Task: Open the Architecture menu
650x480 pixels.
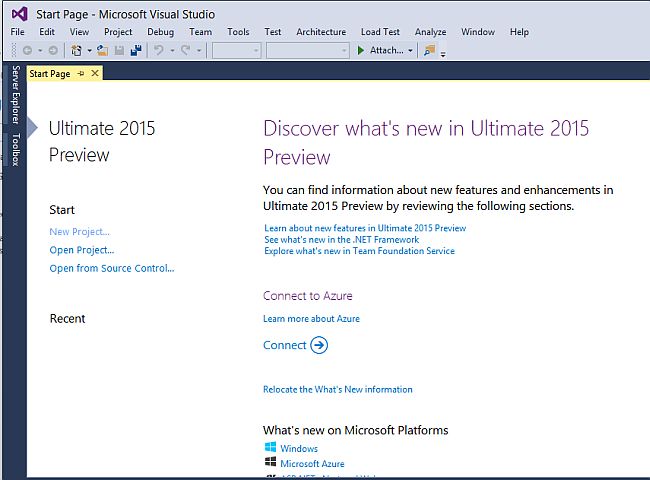Action: 321,32
